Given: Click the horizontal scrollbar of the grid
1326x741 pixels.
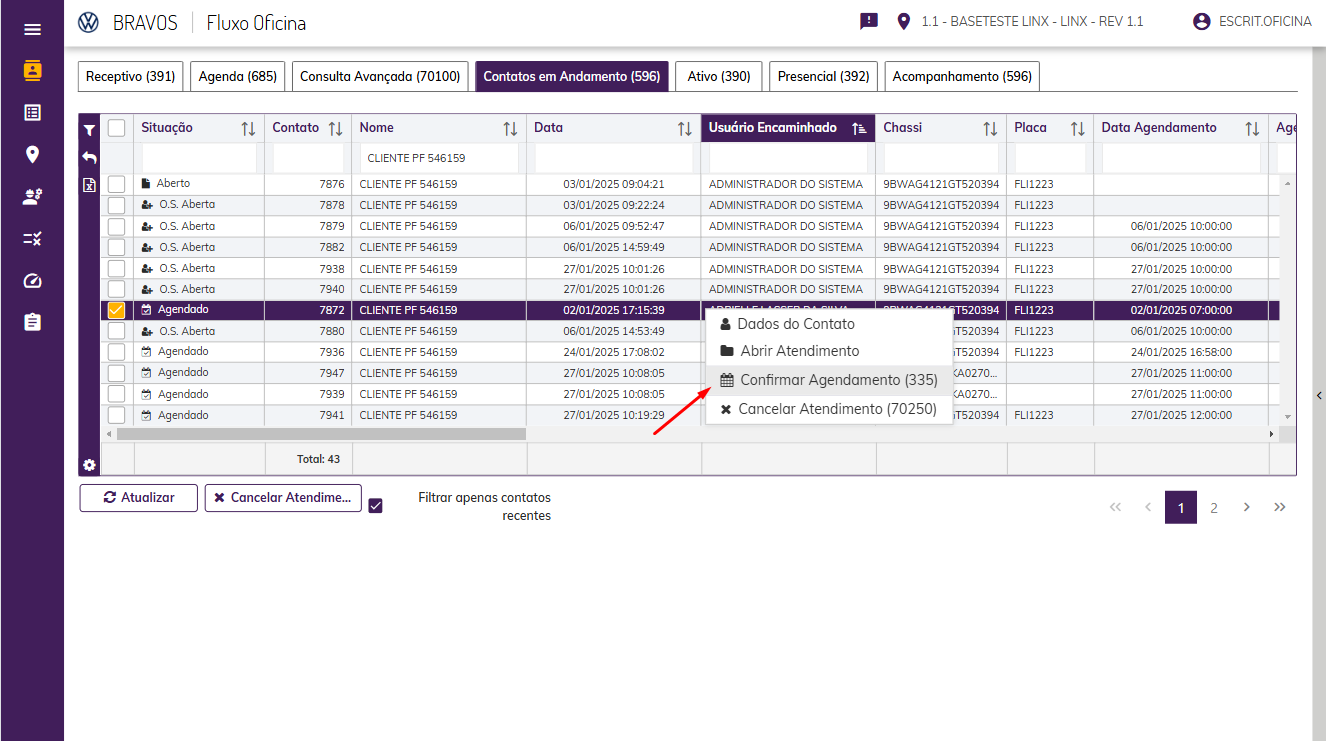Looking at the screenshot, I should pos(321,434).
